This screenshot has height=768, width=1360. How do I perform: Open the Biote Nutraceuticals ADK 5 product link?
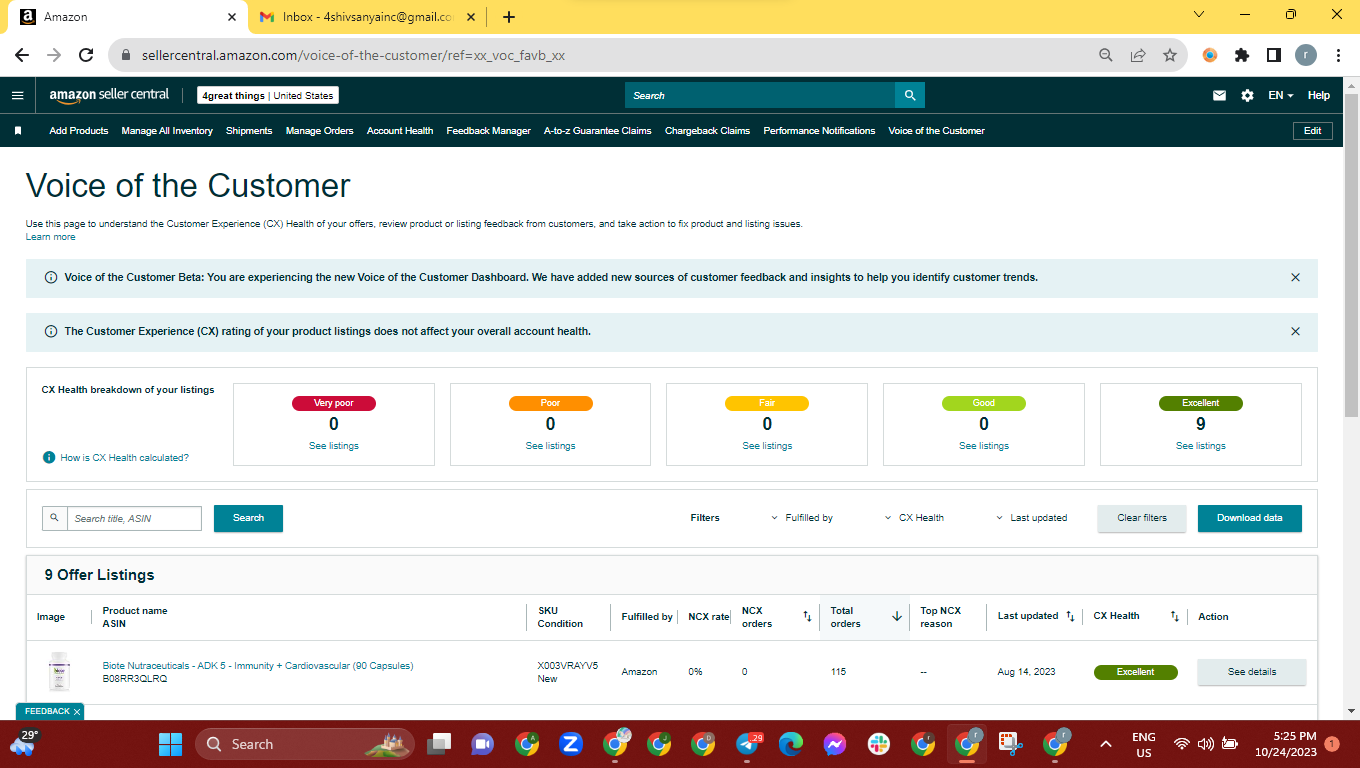pos(258,666)
